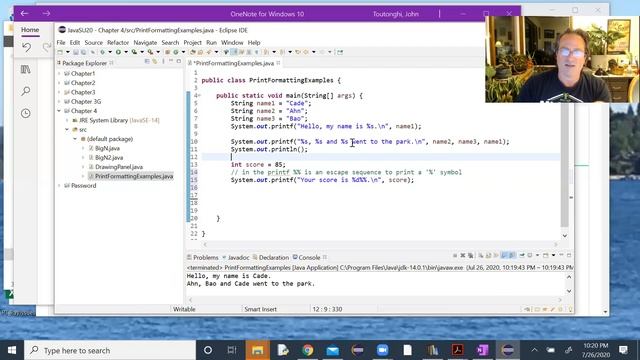
Task: Expand the Password project node
Action: tap(59, 186)
